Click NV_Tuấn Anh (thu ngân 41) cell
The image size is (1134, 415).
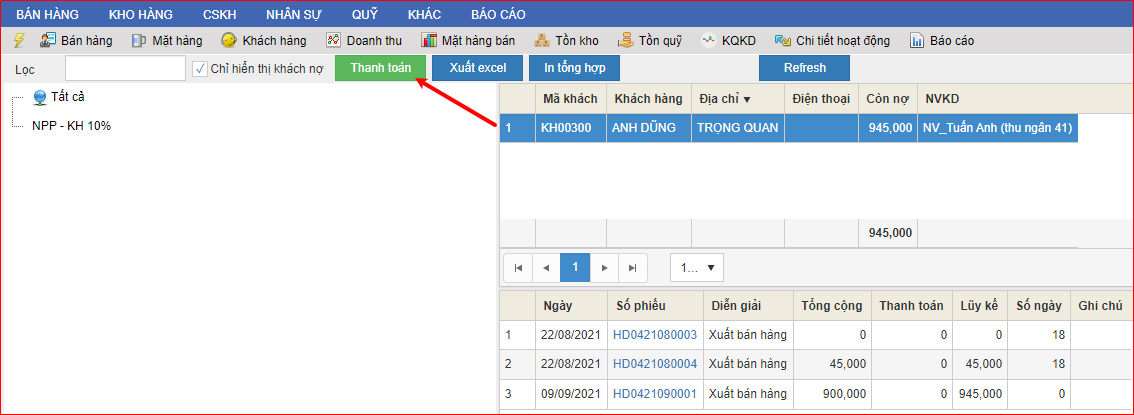pos(997,129)
